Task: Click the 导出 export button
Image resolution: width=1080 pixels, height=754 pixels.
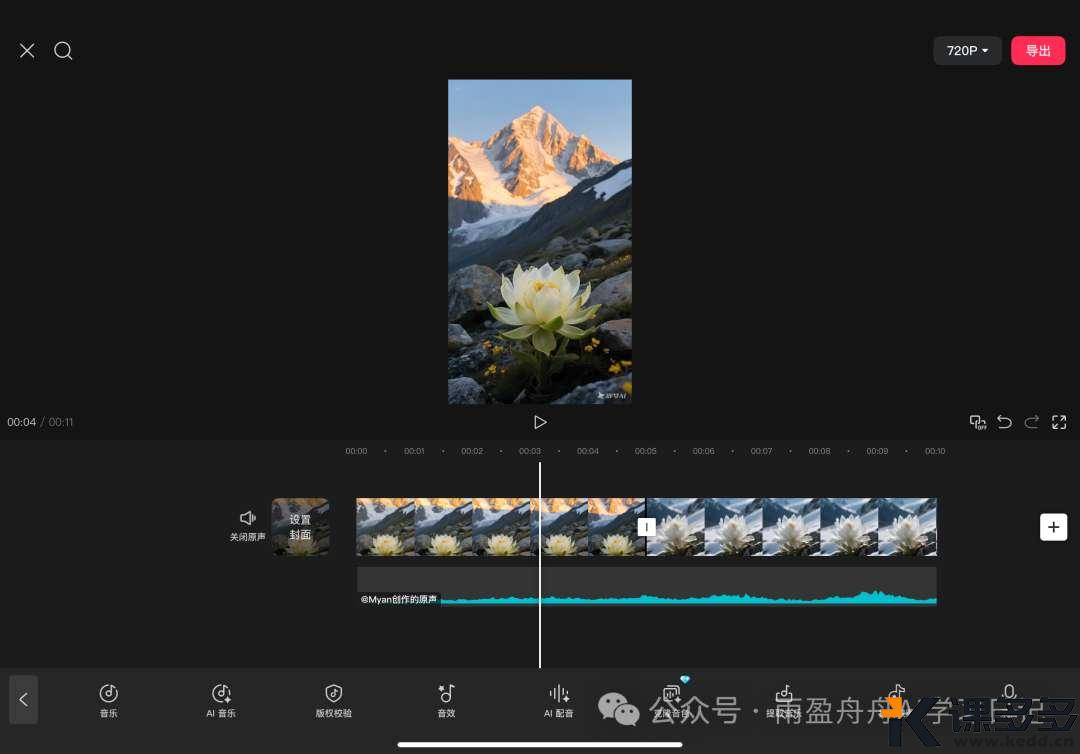Action: coord(1038,51)
